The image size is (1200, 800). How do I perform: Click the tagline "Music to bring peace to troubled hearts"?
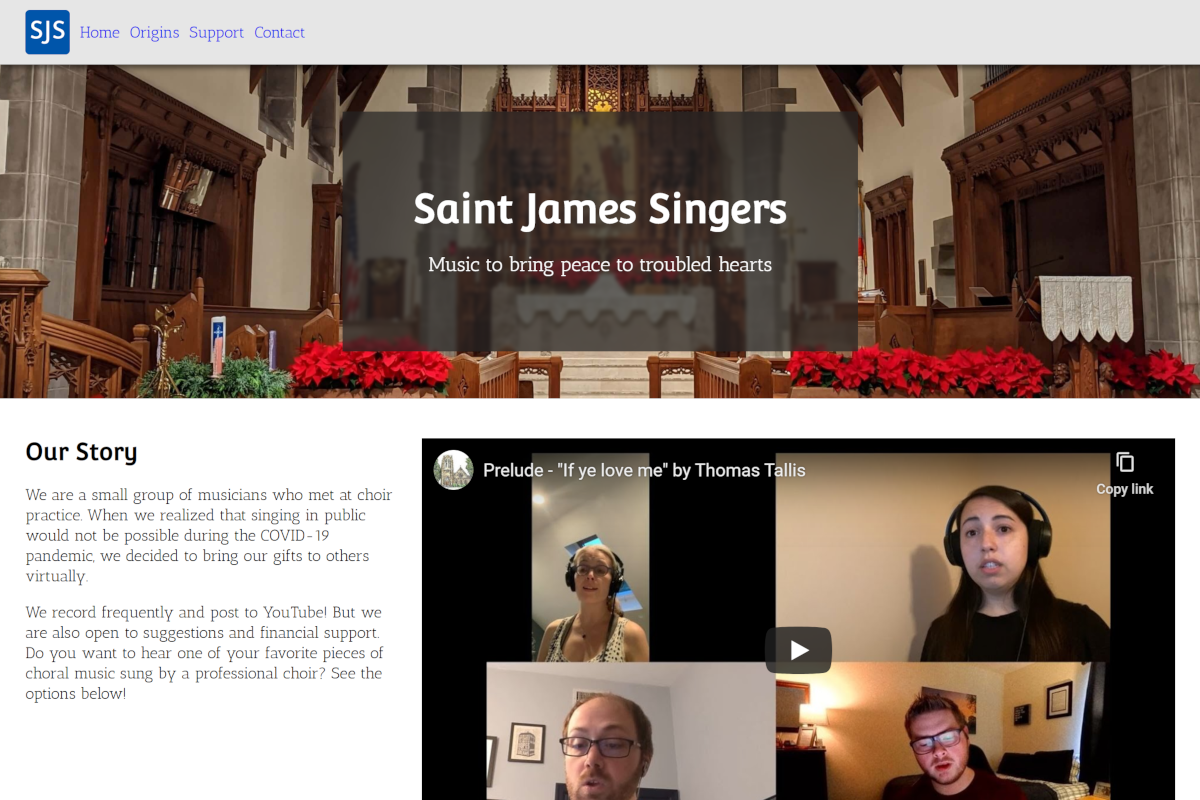pos(600,264)
